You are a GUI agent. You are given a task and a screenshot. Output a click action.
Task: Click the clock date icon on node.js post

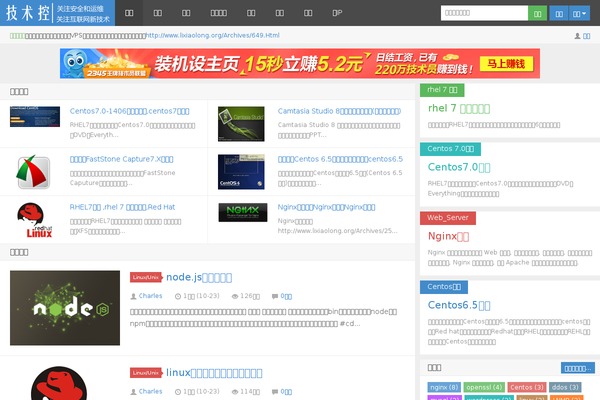[178, 296]
